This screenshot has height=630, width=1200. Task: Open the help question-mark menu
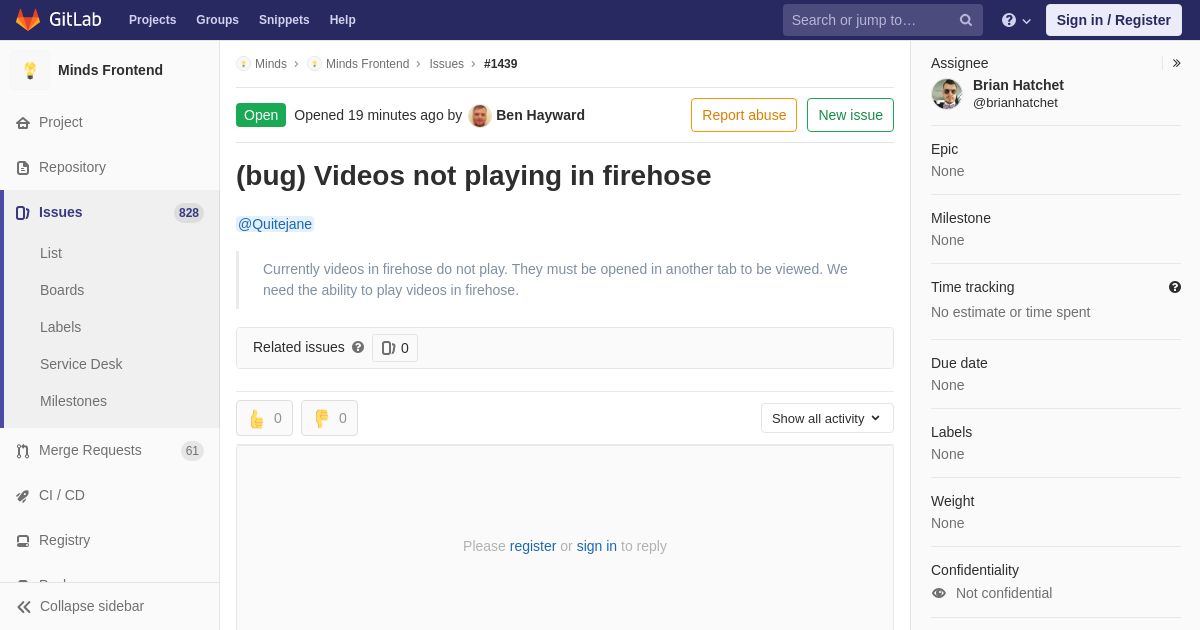point(1016,20)
